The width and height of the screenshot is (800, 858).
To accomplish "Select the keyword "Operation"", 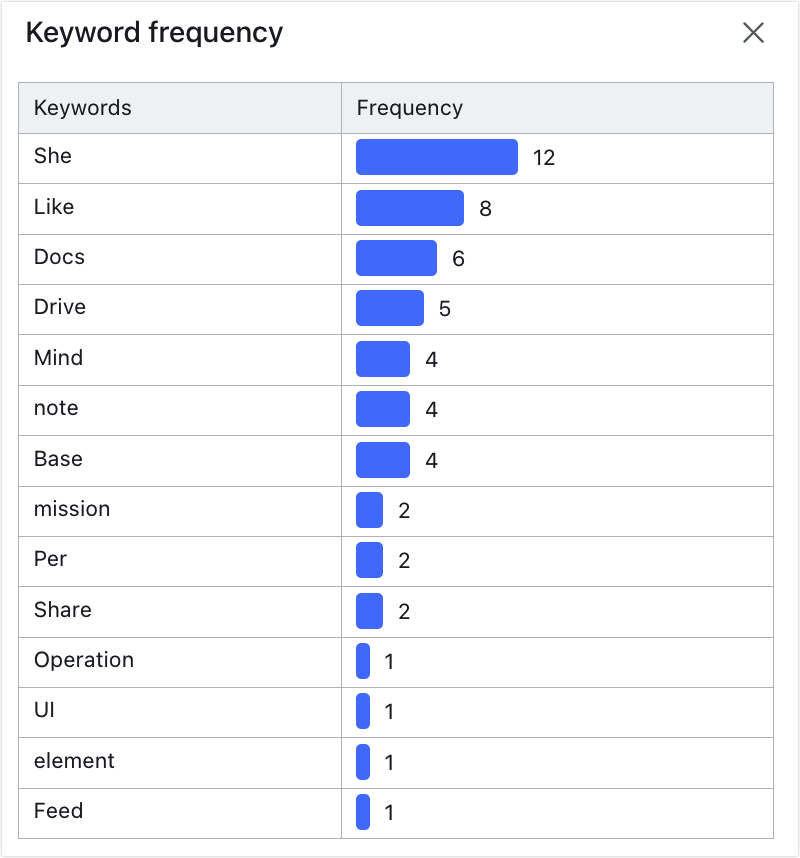I will pyautogui.click(x=84, y=660).
